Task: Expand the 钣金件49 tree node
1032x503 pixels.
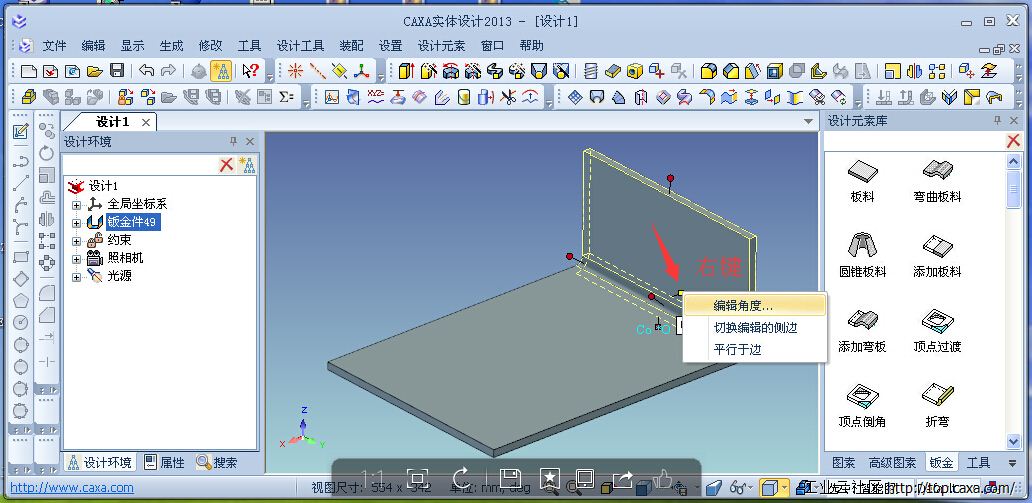Action: [76, 223]
